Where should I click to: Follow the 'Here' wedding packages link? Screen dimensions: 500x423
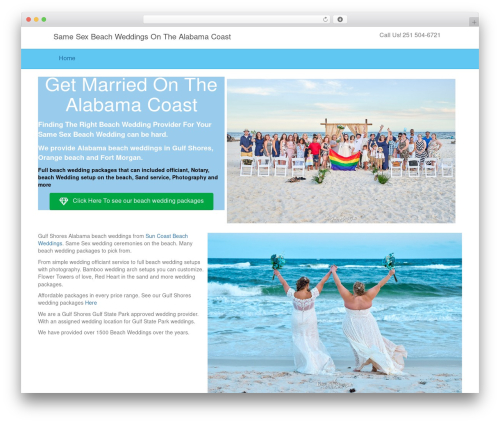[91, 303]
